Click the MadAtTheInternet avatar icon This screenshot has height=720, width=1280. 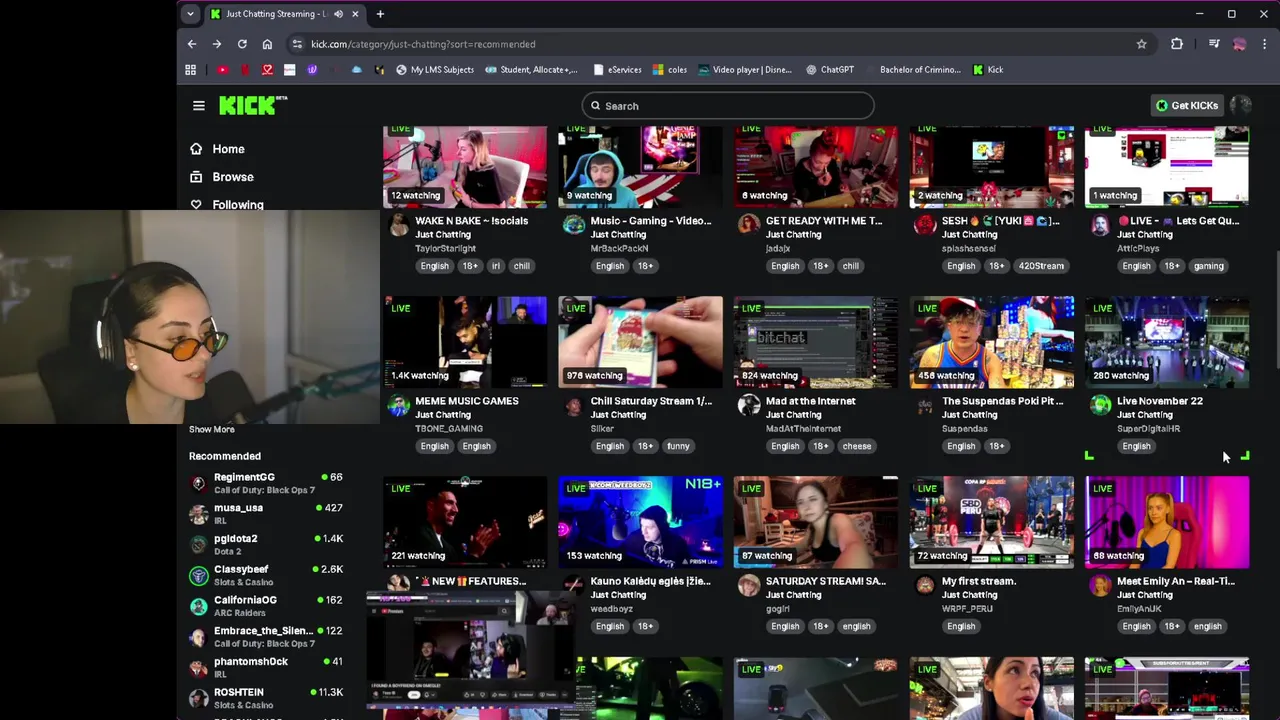749,405
